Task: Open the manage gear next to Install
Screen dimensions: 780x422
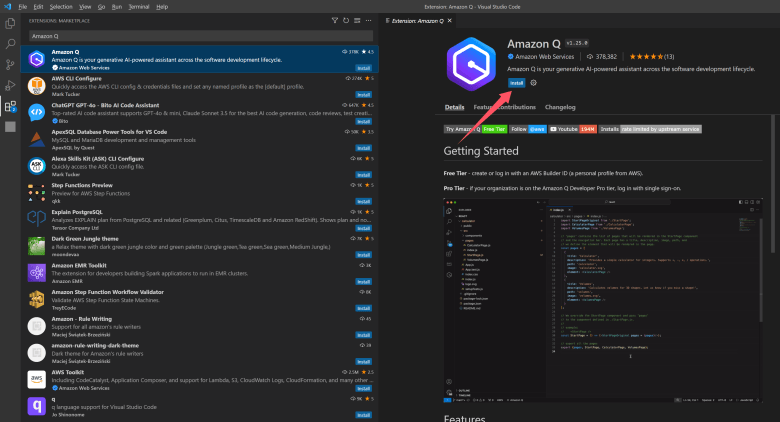Action: (x=534, y=83)
